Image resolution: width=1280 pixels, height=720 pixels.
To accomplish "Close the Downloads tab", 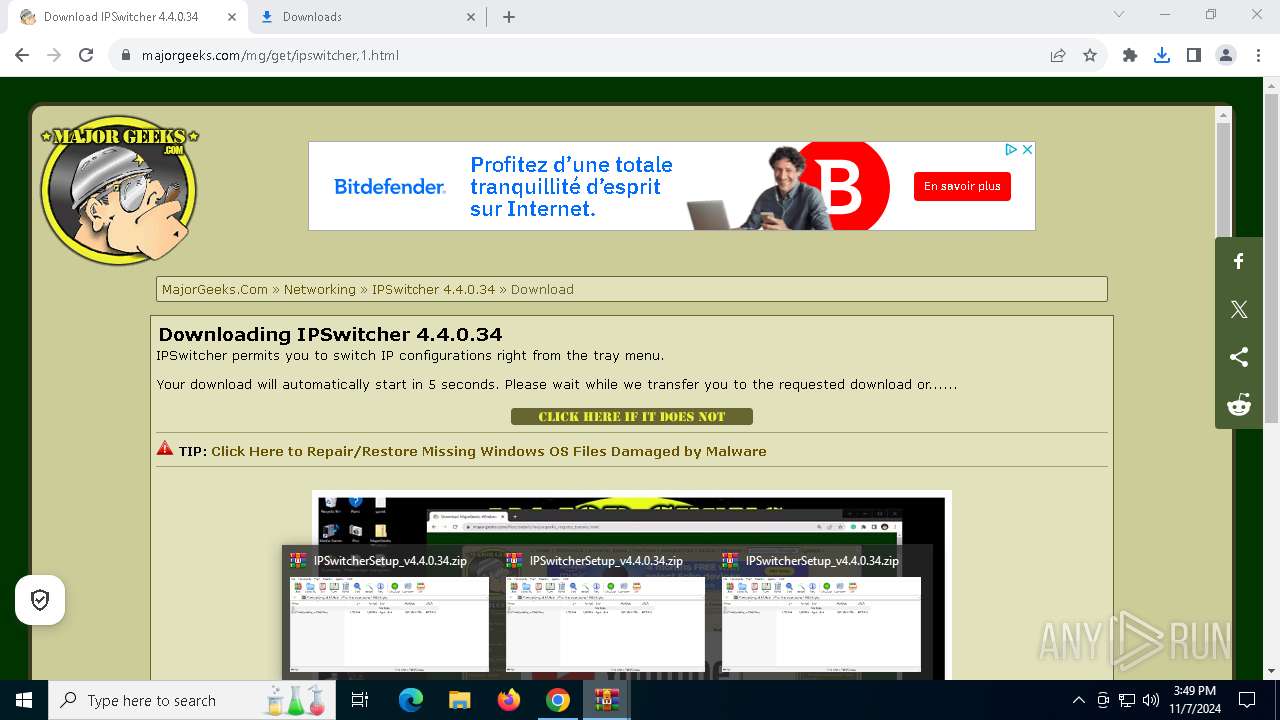I will coord(472,17).
